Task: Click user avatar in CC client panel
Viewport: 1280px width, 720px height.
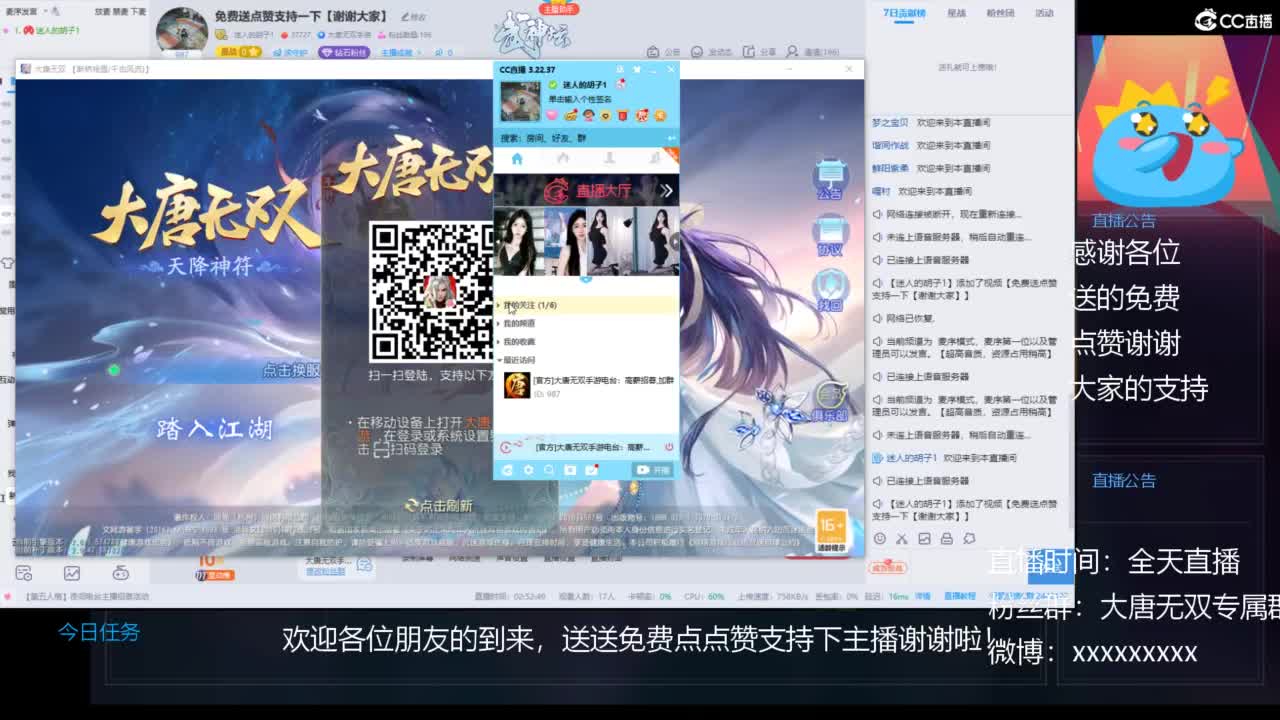Action: 520,101
